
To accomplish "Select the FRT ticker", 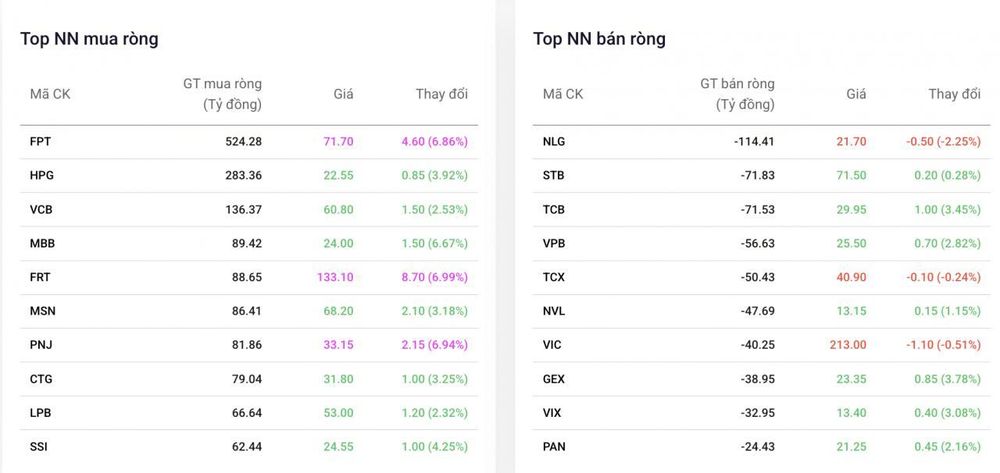I will pyautogui.click(x=40, y=277).
